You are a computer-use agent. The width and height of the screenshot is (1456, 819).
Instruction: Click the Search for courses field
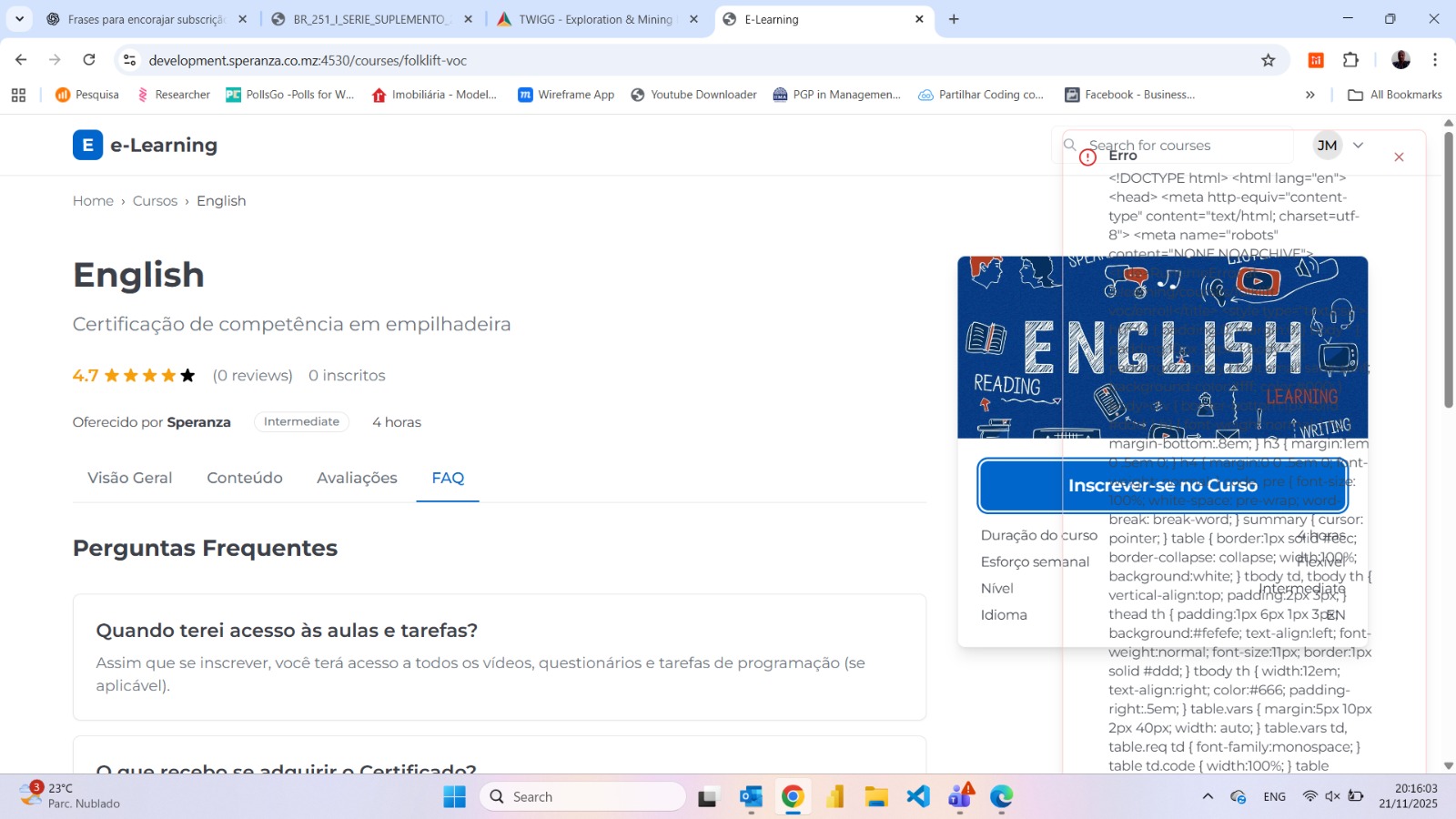tap(1183, 145)
